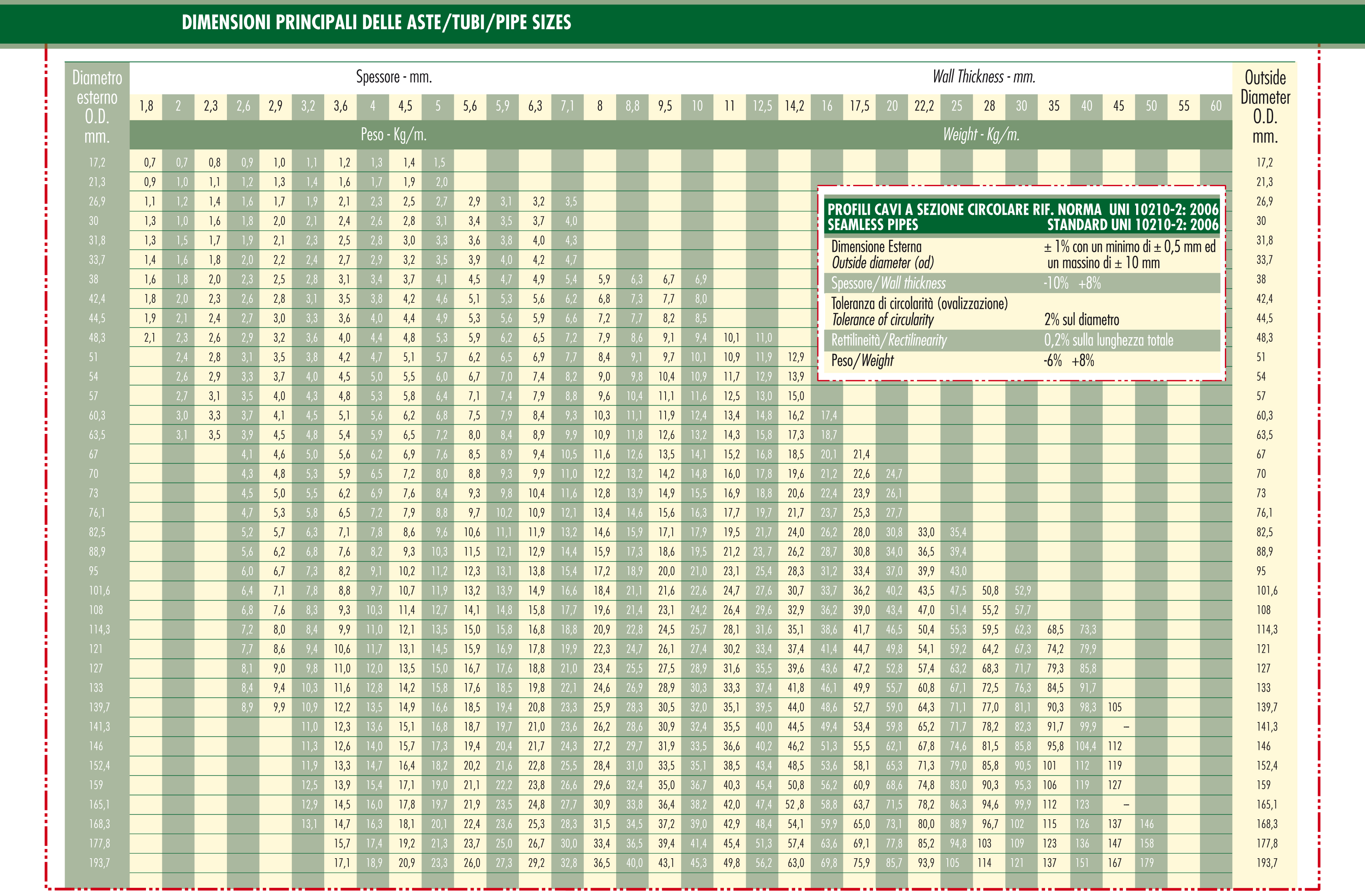
Task: Select the 'Diametro esterno O.D. mm.' header
Action: pyautogui.click(x=97, y=107)
